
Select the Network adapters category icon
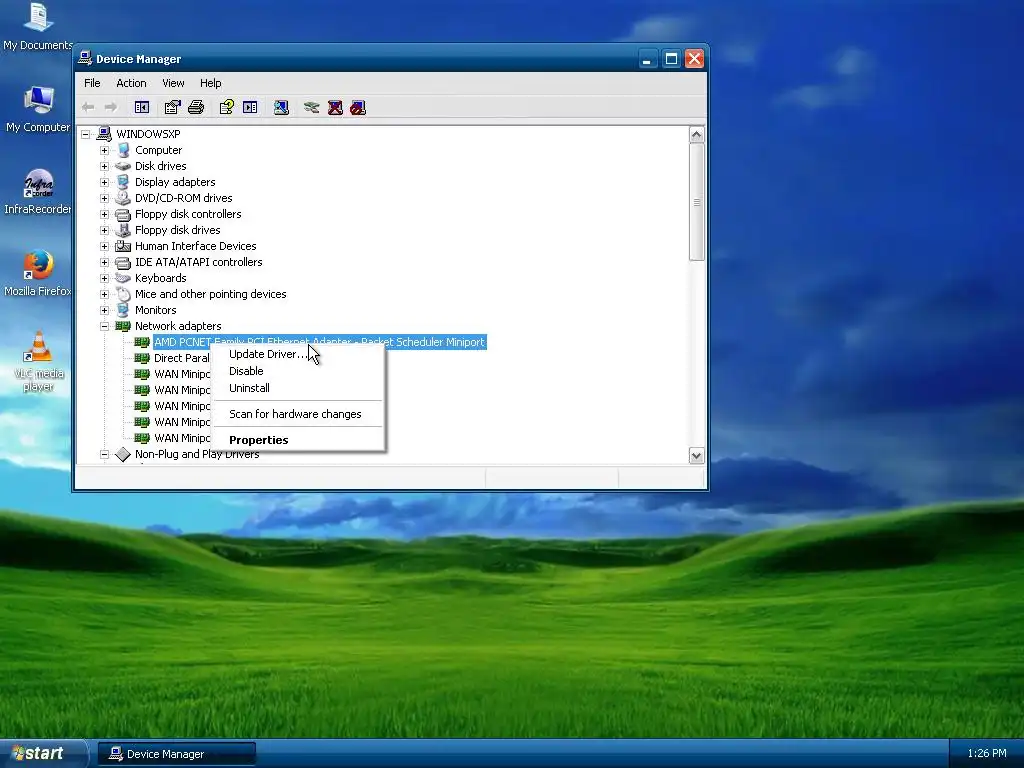coord(123,326)
